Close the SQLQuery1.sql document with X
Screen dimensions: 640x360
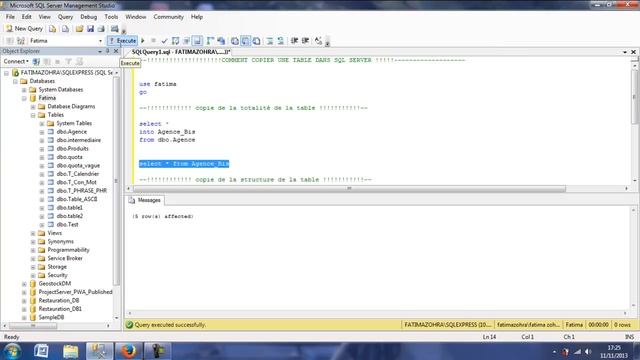coord(633,52)
